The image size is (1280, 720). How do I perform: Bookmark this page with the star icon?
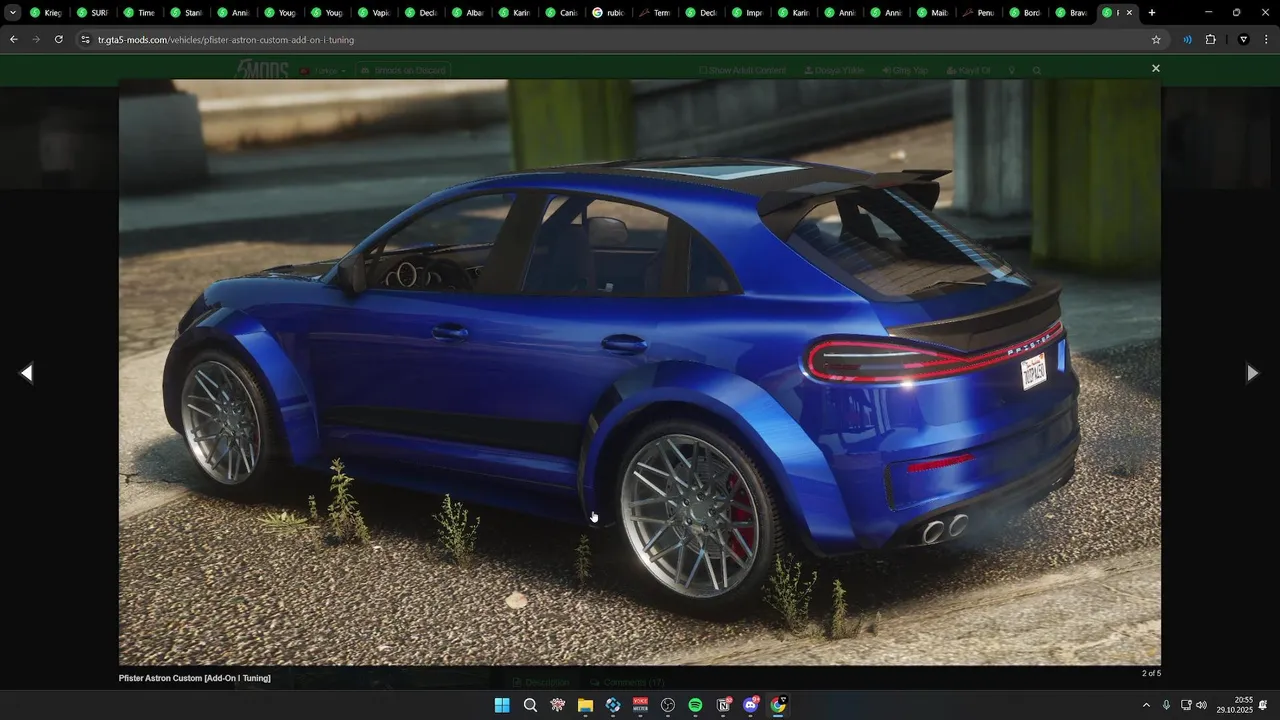(x=1156, y=40)
